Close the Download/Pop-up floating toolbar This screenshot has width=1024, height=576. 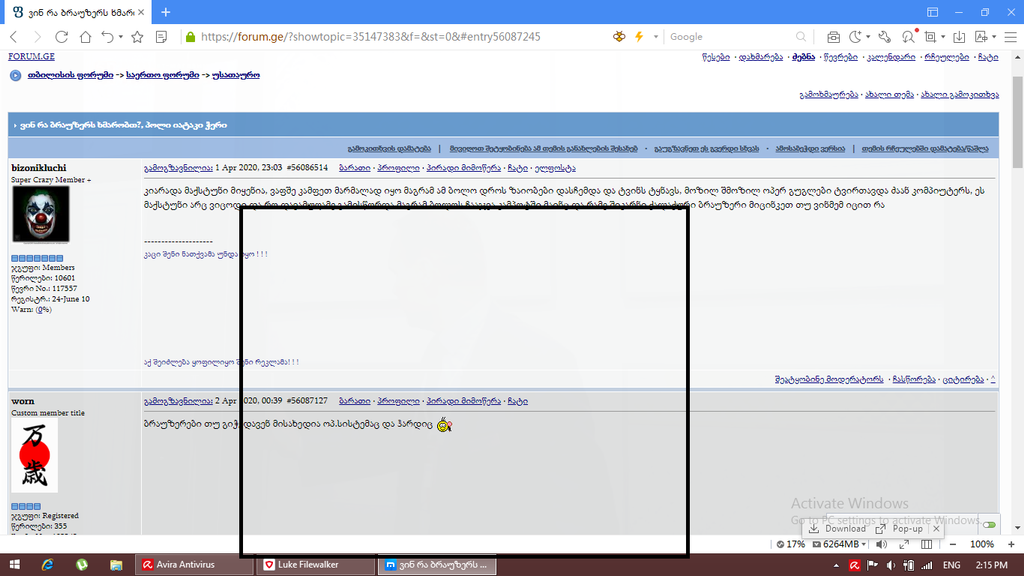point(936,528)
